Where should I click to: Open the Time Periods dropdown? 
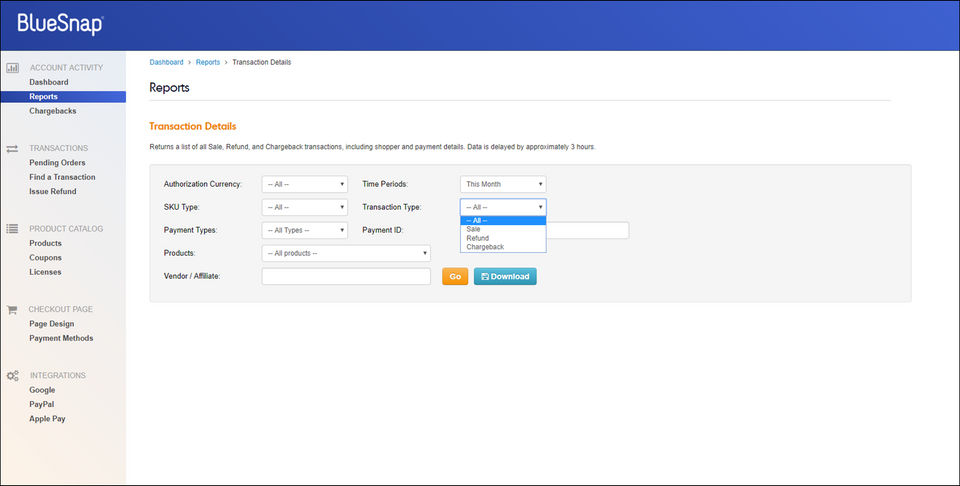503,184
